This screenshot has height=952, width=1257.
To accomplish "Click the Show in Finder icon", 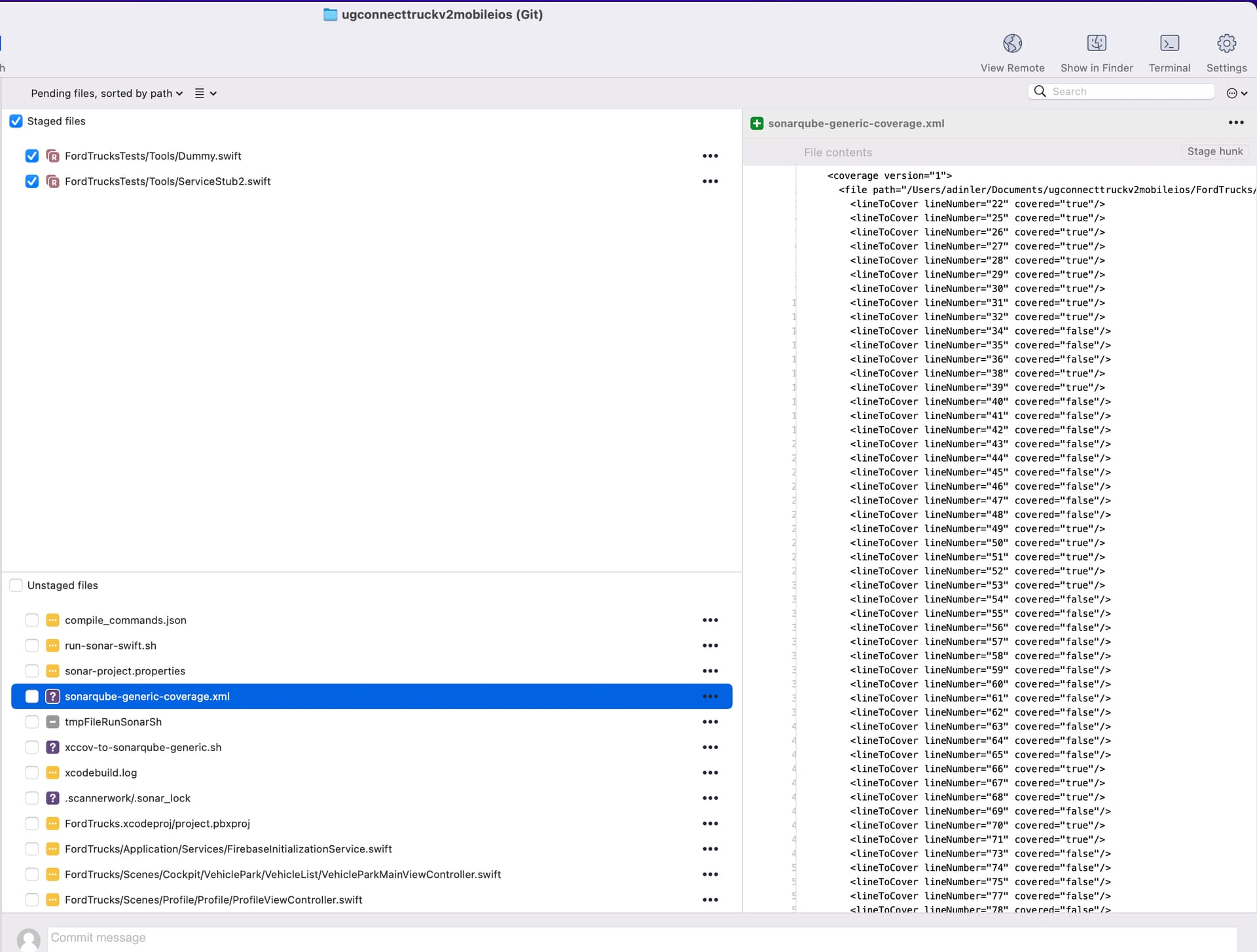I will pyautogui.click(x=1096, y=44).
